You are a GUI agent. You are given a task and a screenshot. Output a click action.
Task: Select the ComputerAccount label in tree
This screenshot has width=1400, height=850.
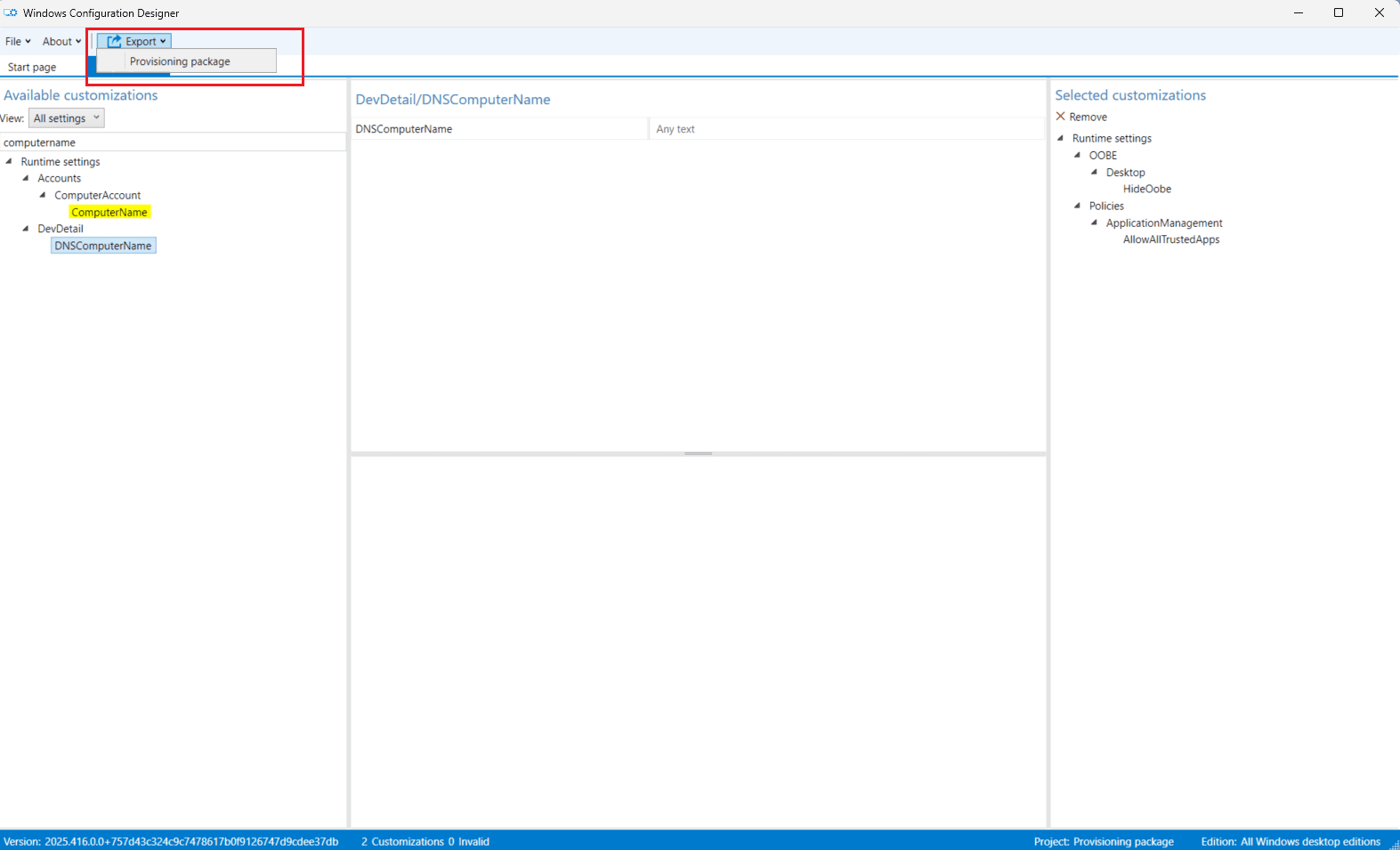click(98, 195)
